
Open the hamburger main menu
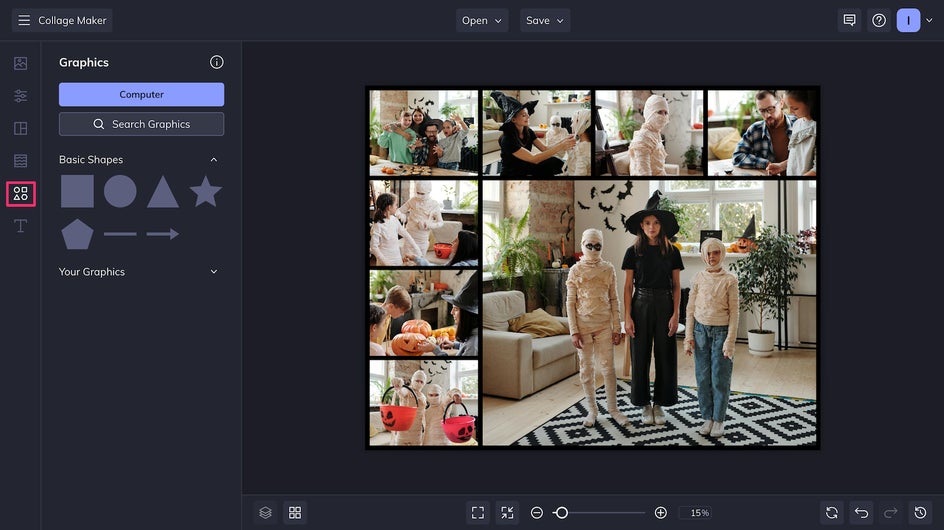click(x=24, y=20)
